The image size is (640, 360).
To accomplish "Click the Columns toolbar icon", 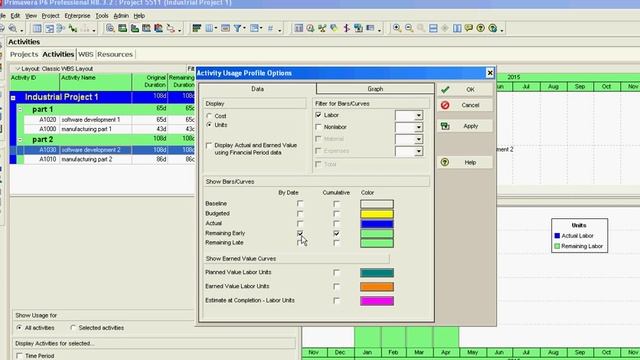I will pyautogui.click(x=209, y=28).
